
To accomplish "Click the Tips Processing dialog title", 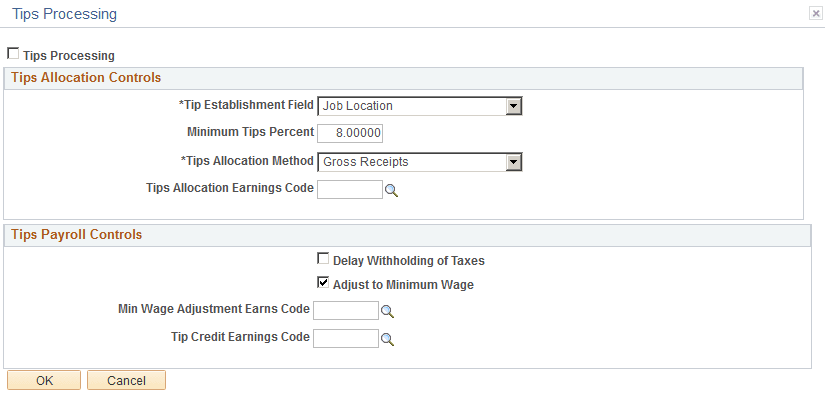I will tap(64, 14).
